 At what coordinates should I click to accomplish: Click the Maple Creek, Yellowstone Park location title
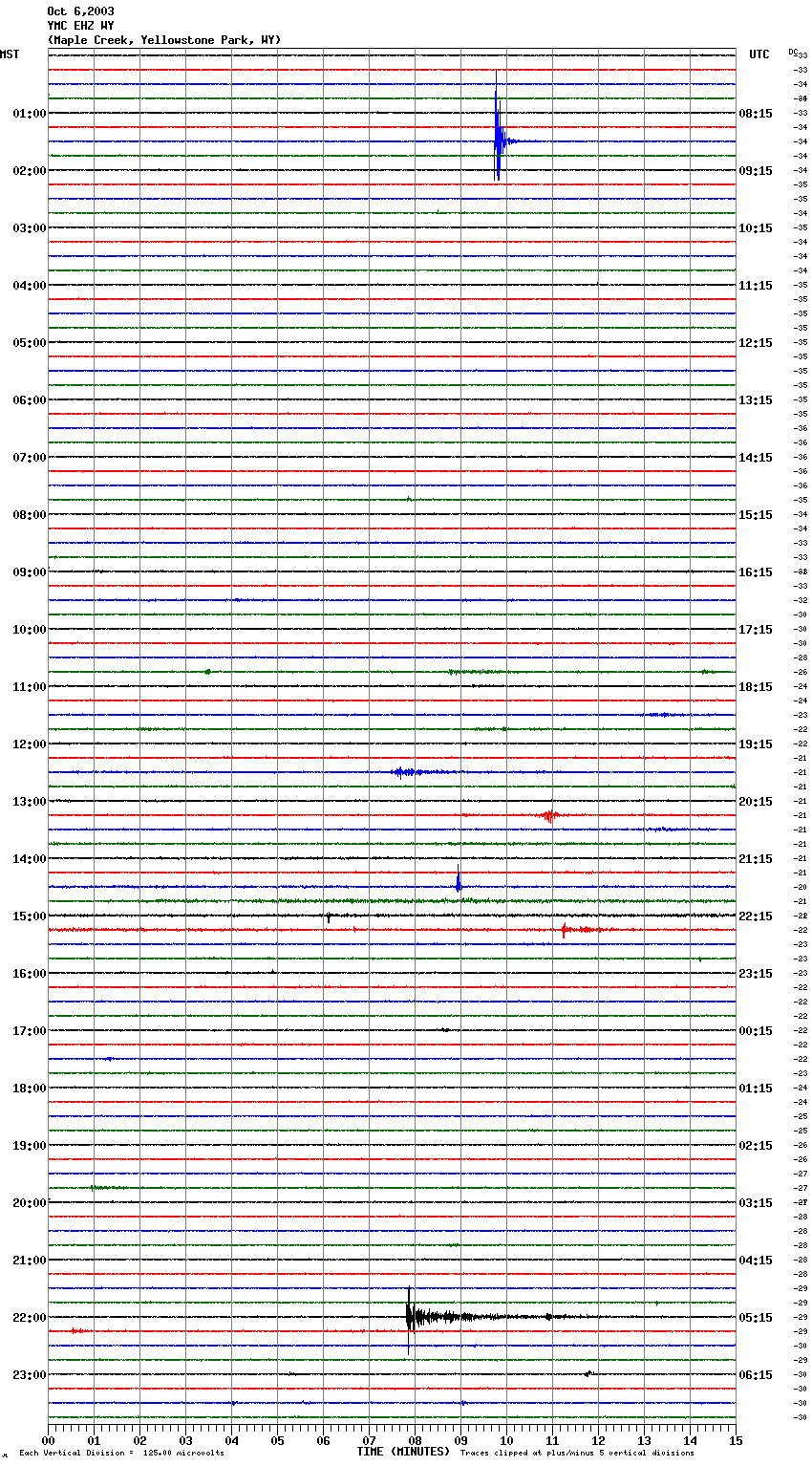164,40
